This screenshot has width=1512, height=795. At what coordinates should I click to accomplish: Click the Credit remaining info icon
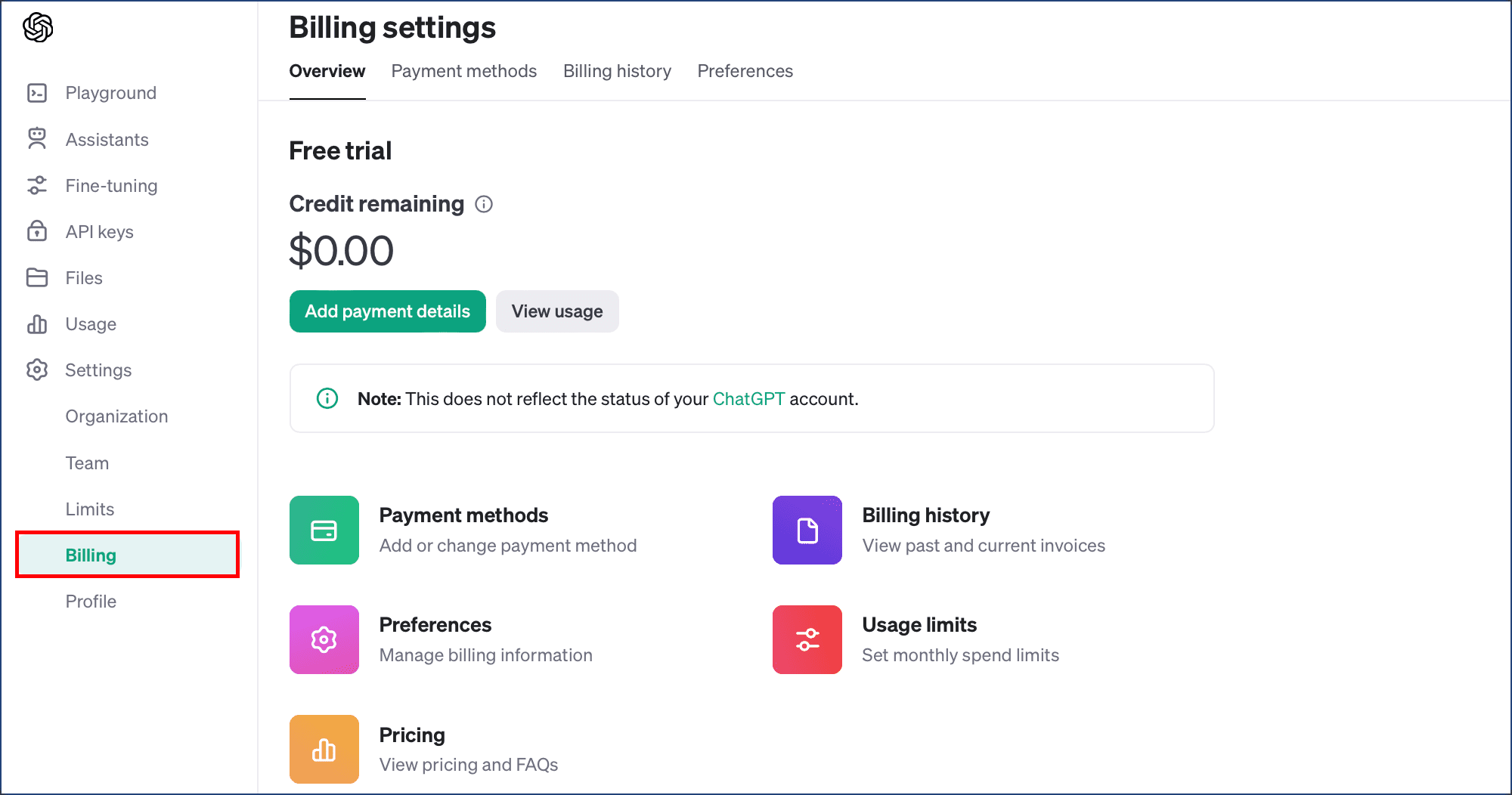484,204
